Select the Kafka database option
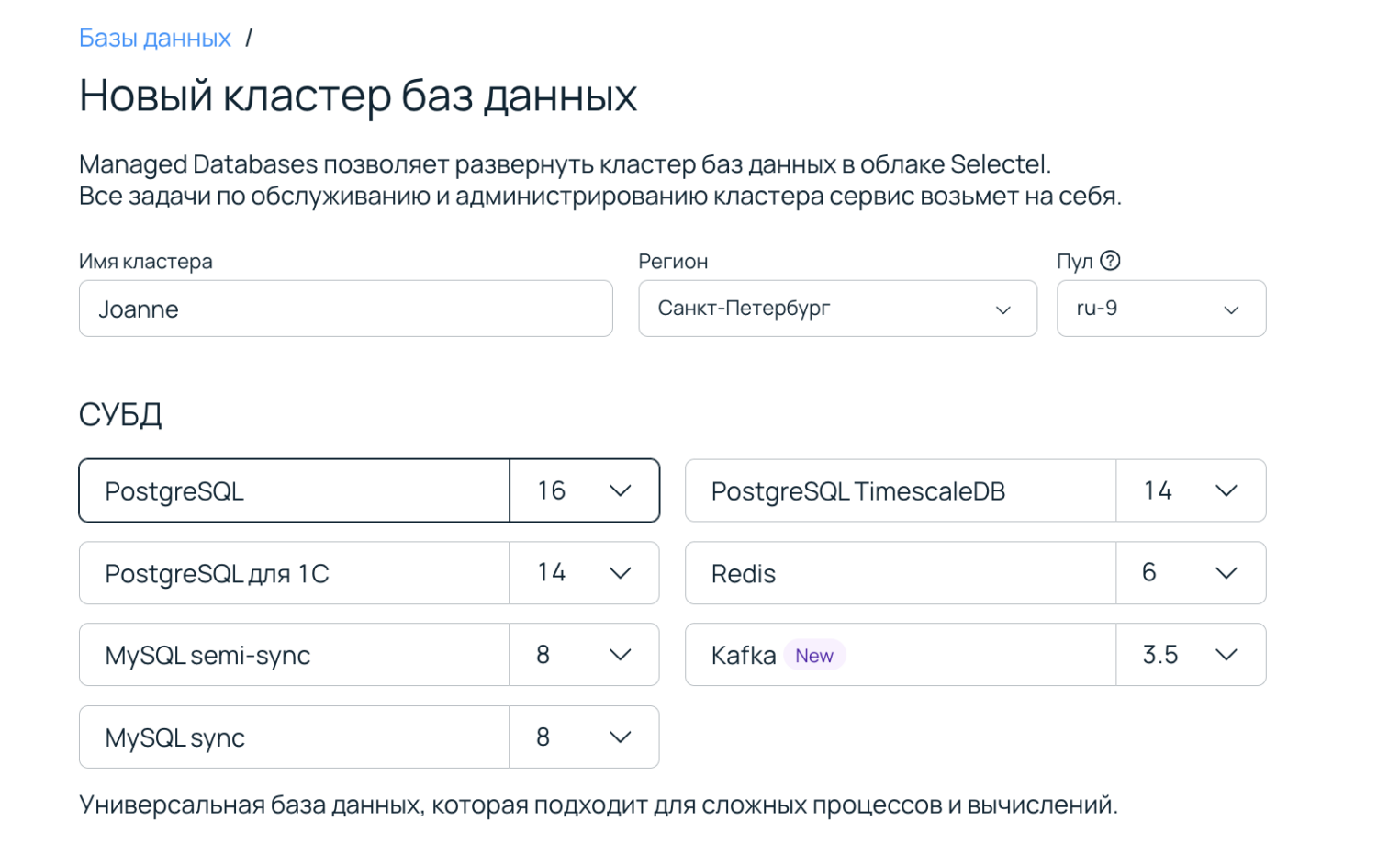1400x844 pixels. point(901,655)
